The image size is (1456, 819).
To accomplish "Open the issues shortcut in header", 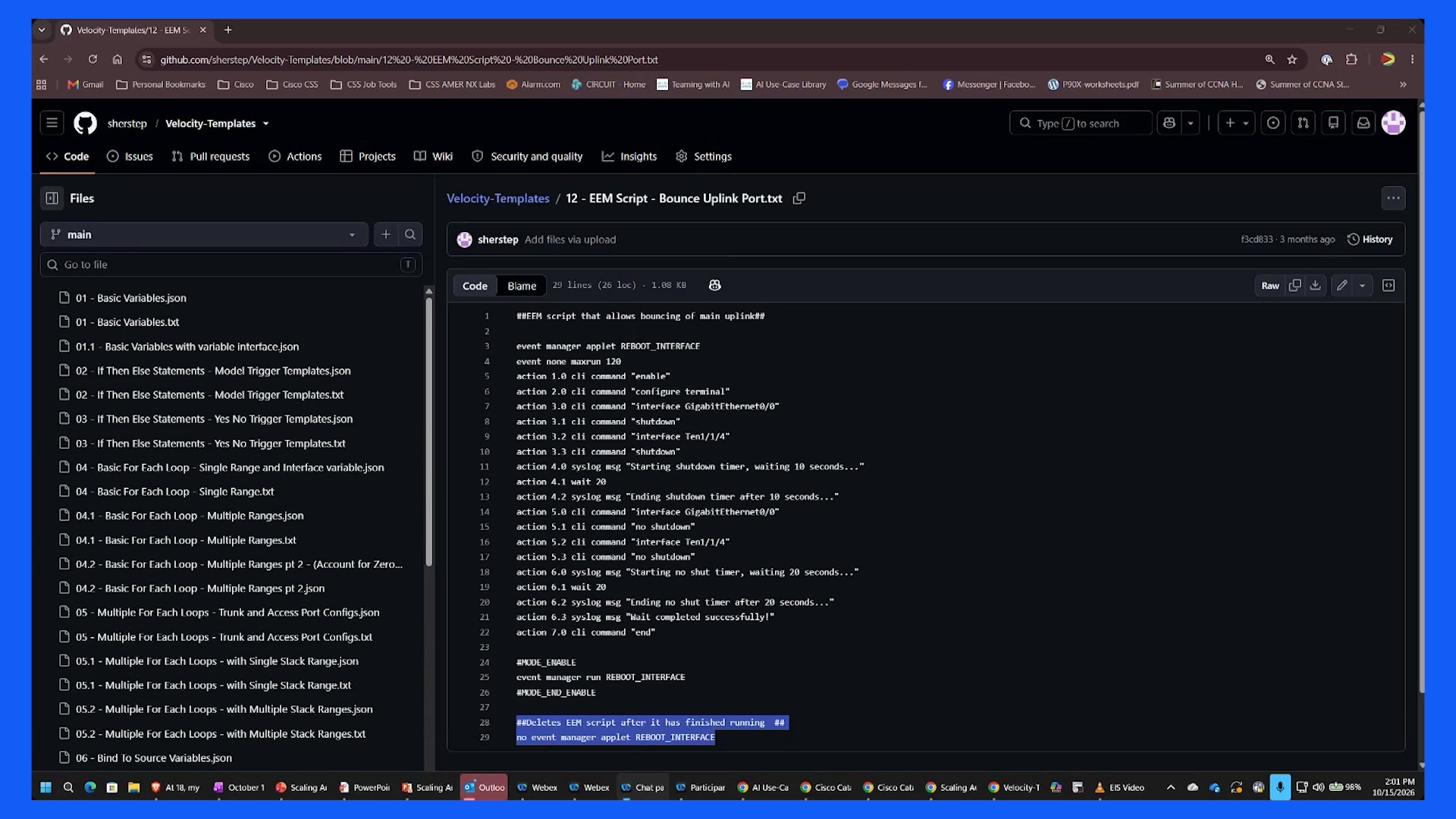I will pos(1273,123).
